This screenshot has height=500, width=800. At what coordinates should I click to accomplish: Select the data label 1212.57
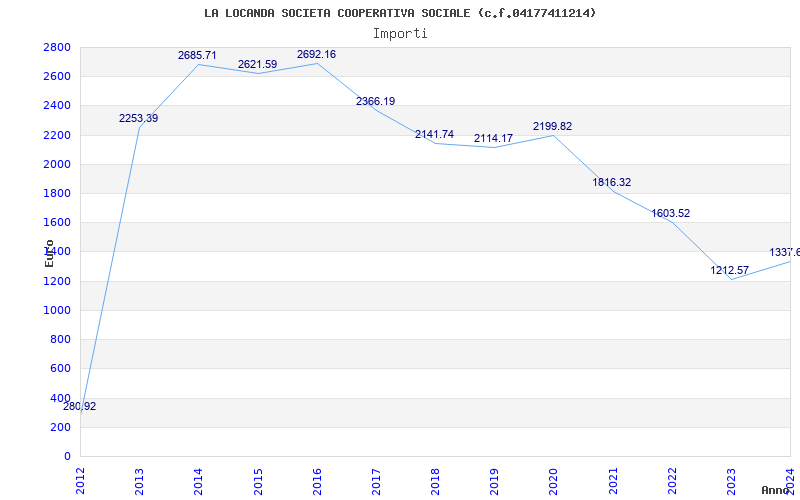point(730,270)
